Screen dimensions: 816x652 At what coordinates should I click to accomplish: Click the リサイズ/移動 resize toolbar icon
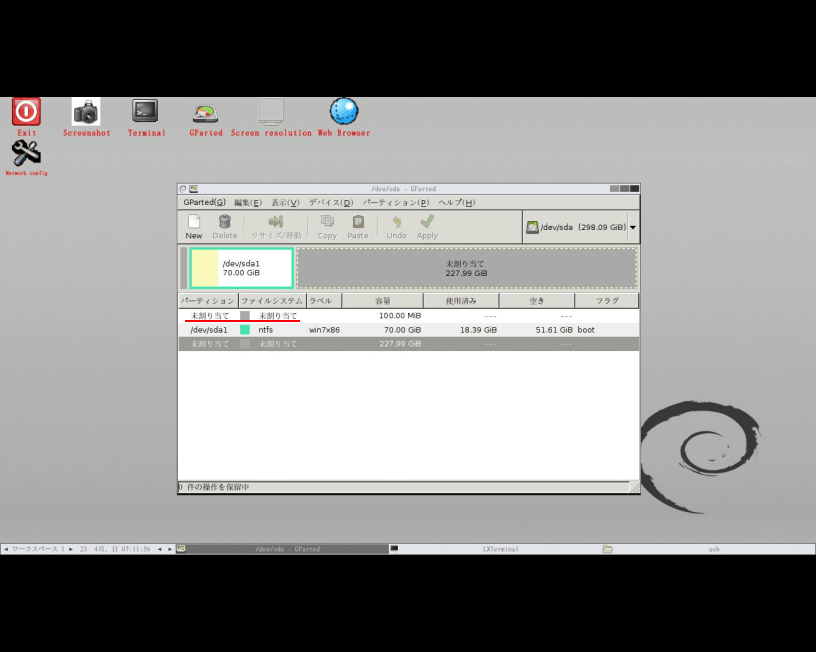(x=275, y=222)
